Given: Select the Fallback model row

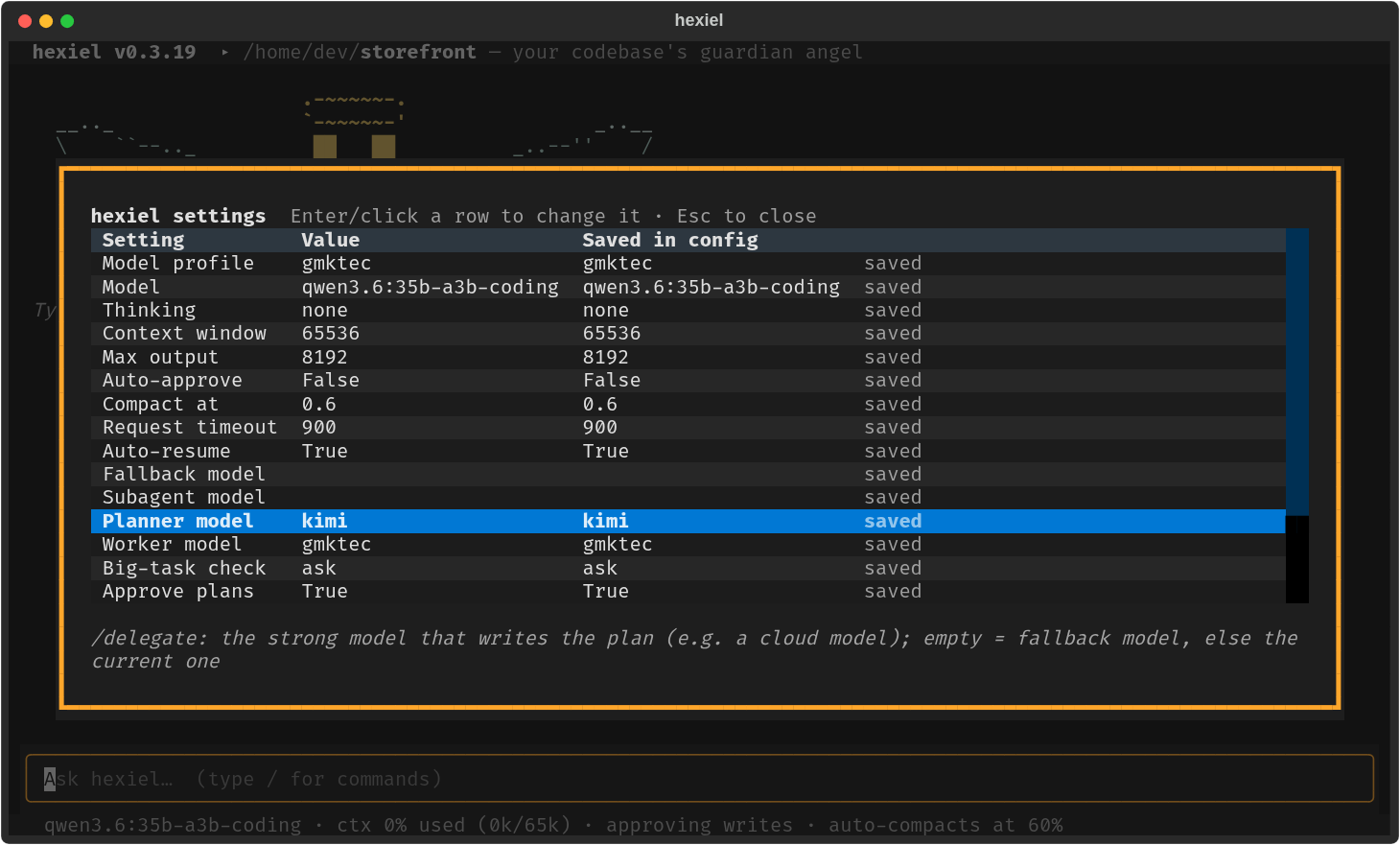Looking at the screenshot, I should (688, 475).
